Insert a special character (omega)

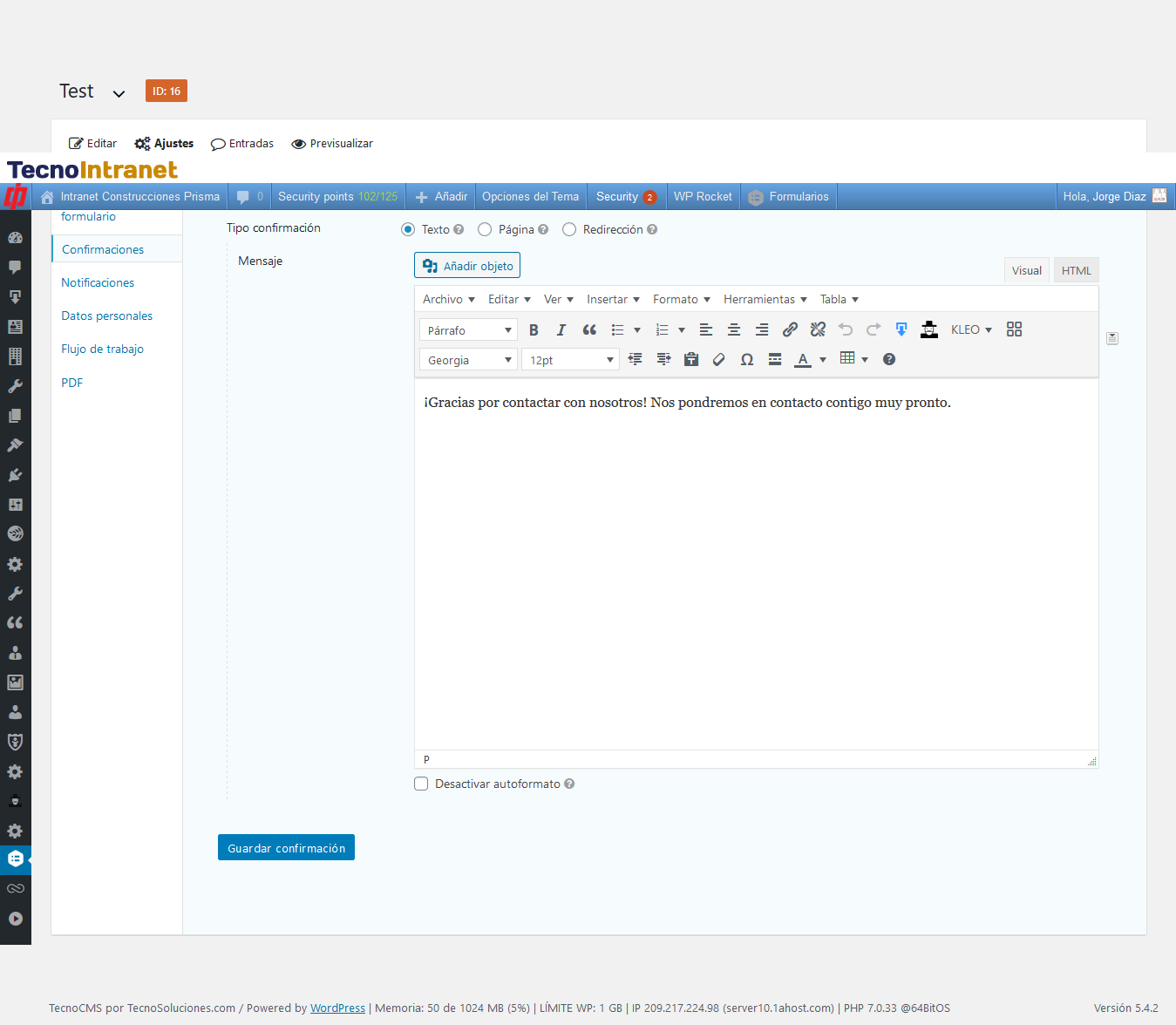click(747, 360)
